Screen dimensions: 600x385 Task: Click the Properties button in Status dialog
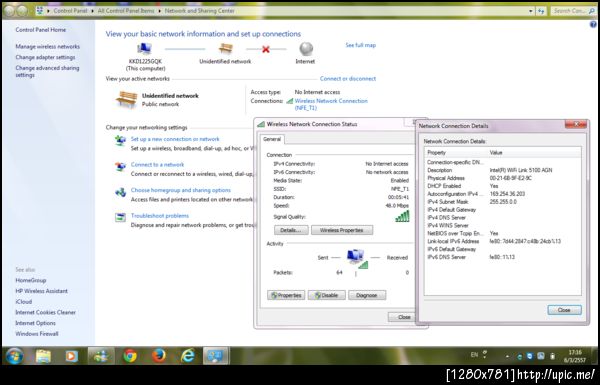286,295
